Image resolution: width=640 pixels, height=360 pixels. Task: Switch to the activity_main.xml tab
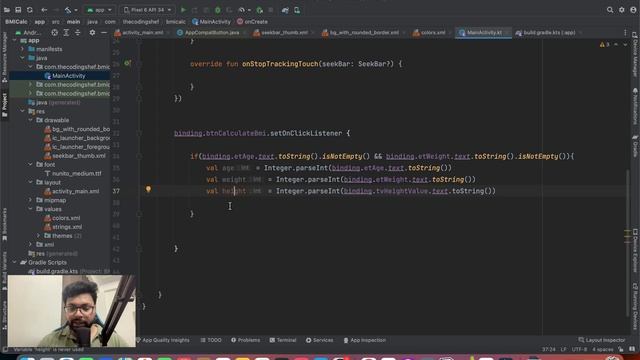142,33
